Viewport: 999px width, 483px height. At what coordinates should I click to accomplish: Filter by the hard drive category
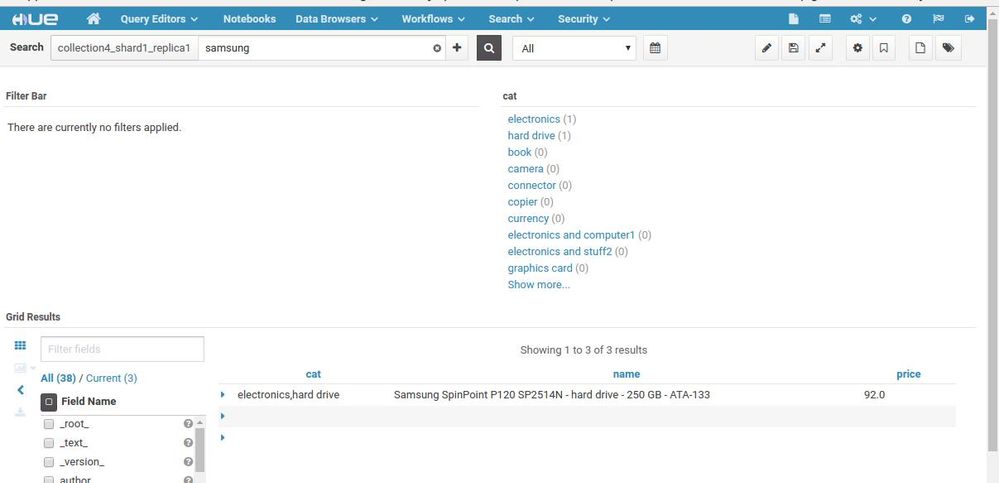[531, 136]
